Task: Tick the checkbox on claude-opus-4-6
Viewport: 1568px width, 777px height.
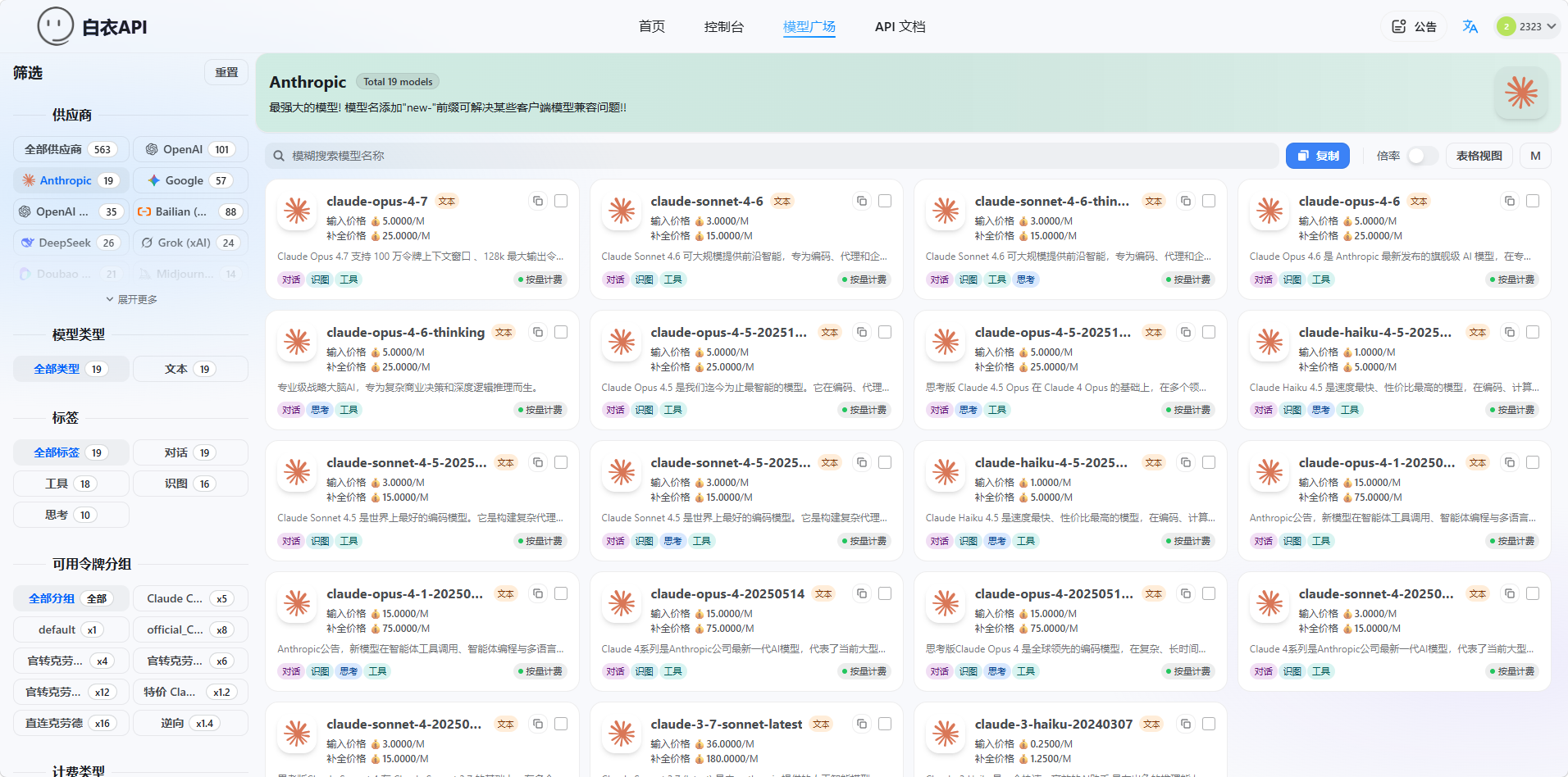Action: 1533,201
